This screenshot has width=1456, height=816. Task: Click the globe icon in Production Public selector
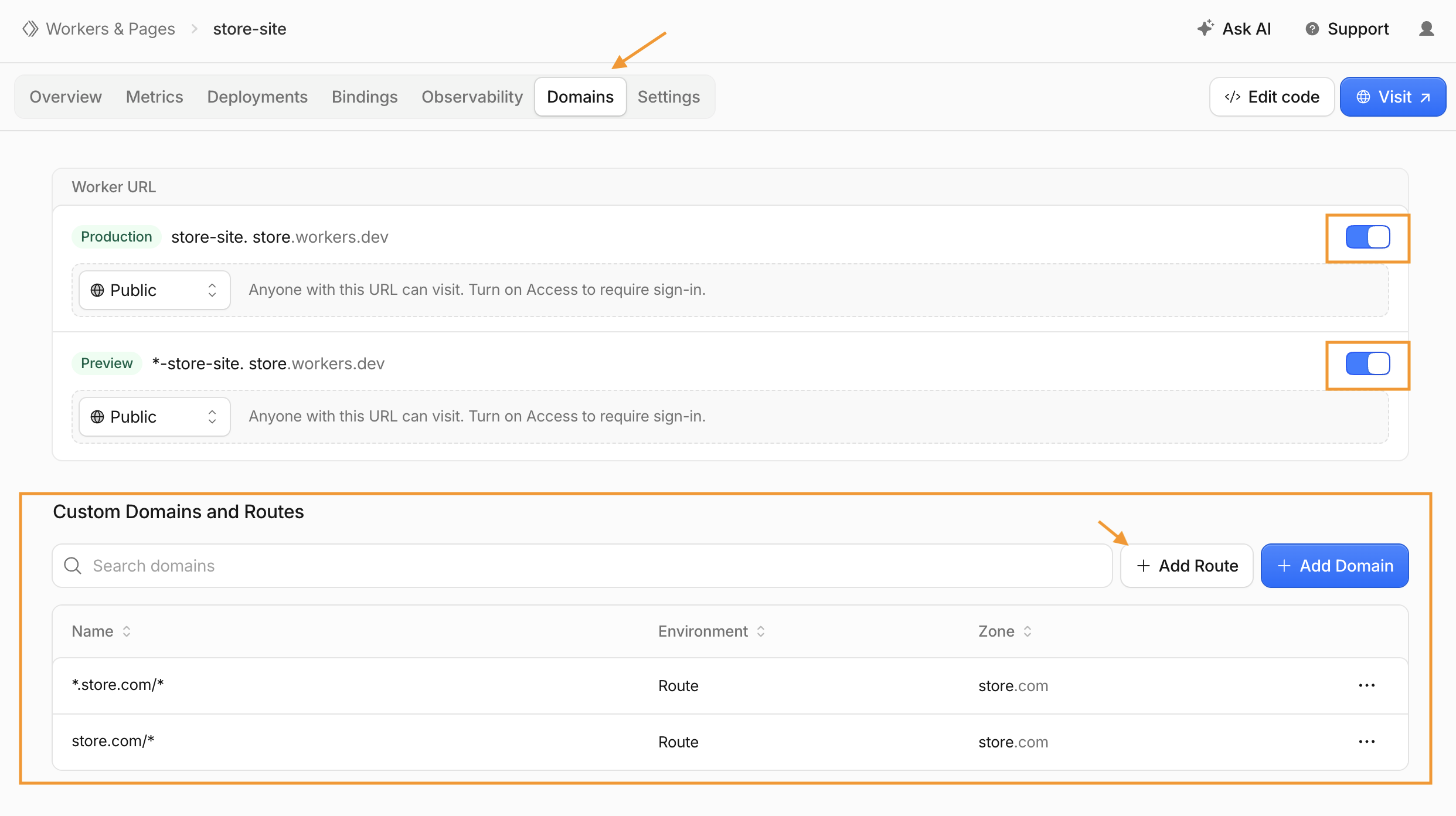pos(97,290)
